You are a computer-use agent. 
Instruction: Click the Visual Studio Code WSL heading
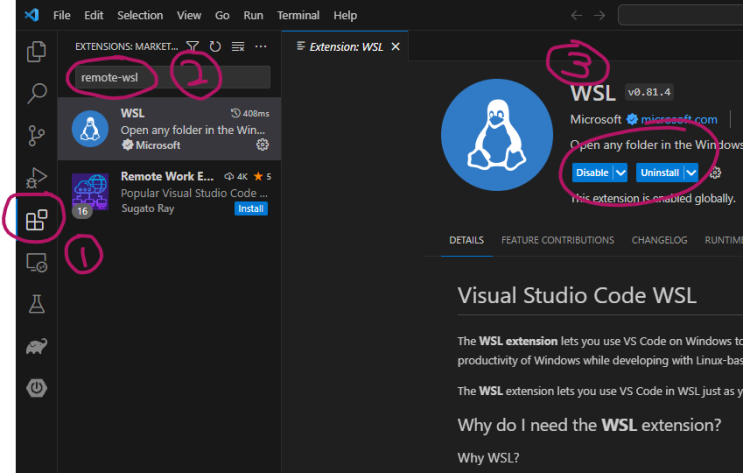577,295
